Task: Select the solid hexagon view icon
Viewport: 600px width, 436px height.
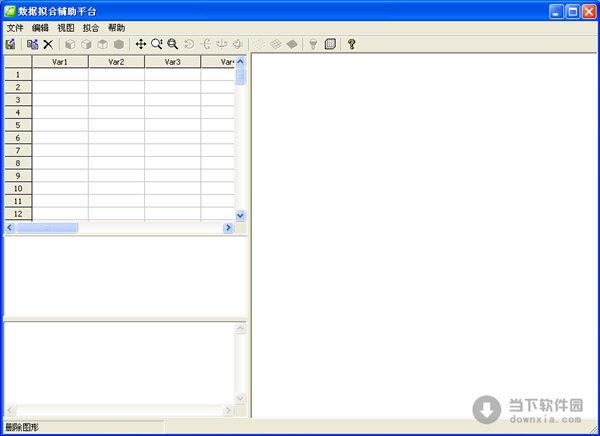Action: click(119, 44)
